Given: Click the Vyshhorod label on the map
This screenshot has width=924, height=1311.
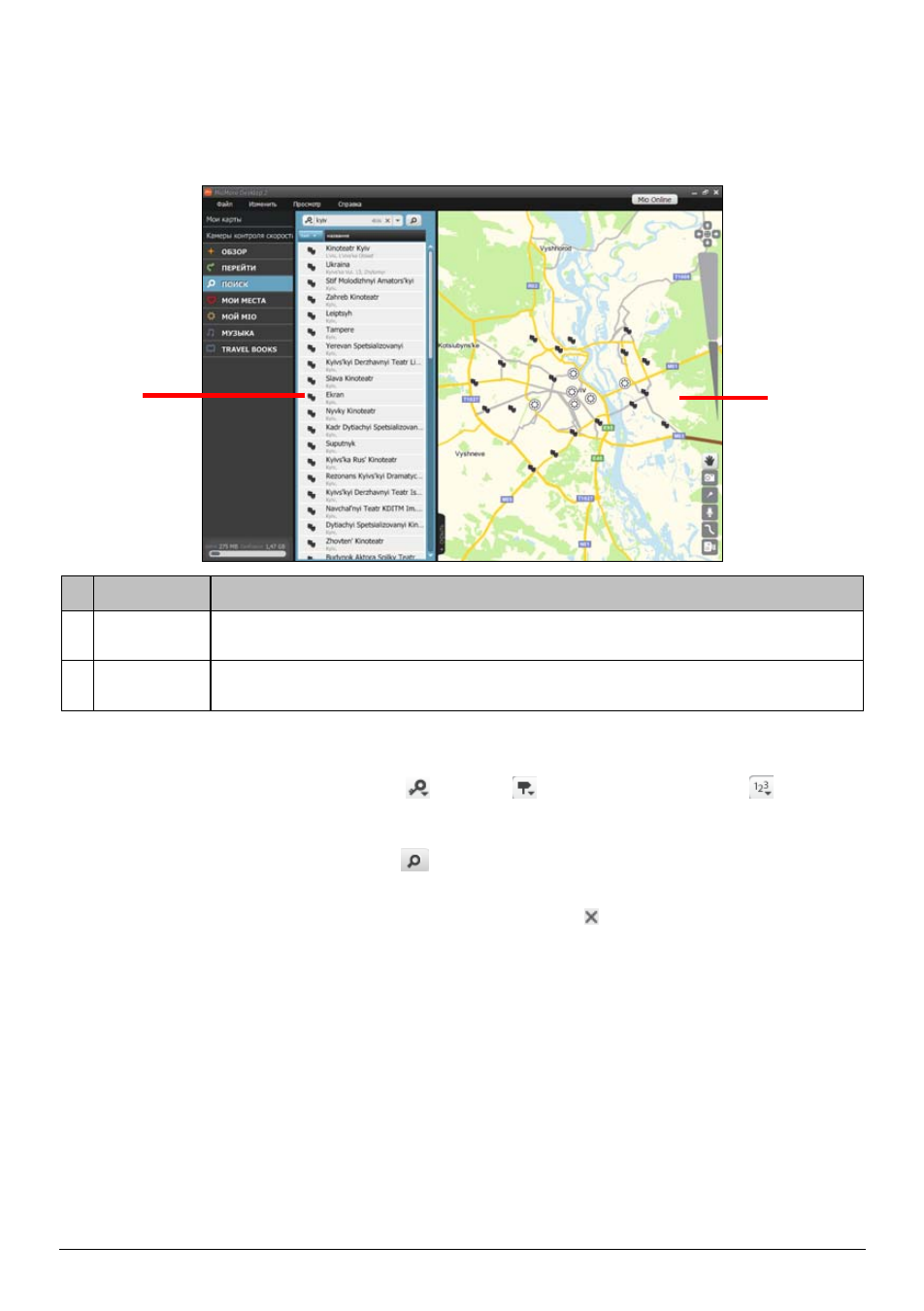Looking at the screenshot, I should pos(556,248).
